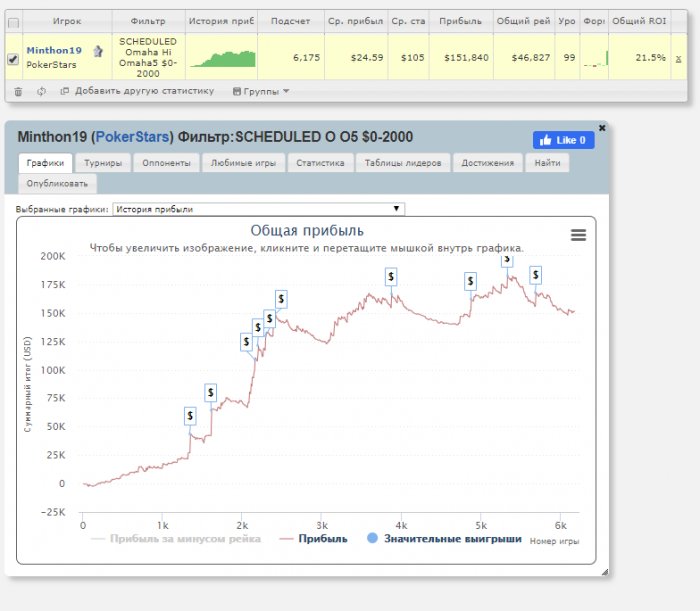Click the $151,840 profit value

coord(467,58)
